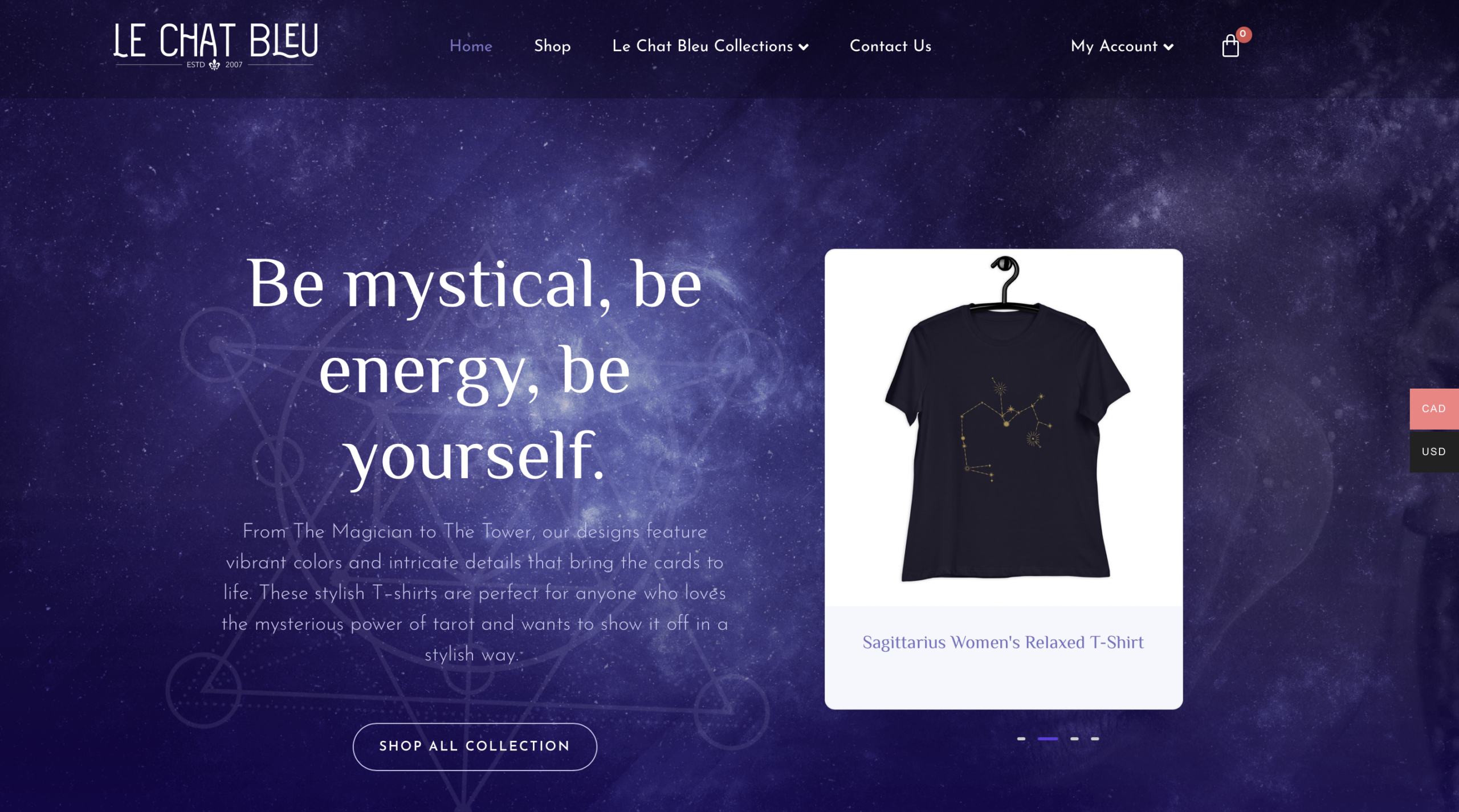The width and height of the screenshot is (1459, 812).
Task: Expand the My Account chevron
Action: 1168,47
